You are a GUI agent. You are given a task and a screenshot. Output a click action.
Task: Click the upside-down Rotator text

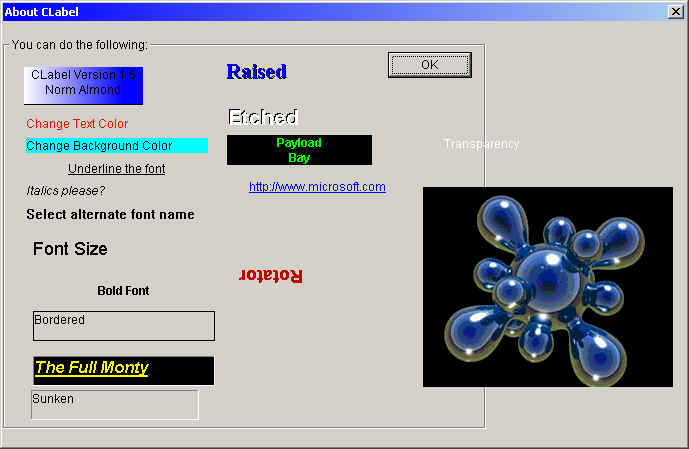(x=271, y=275)
